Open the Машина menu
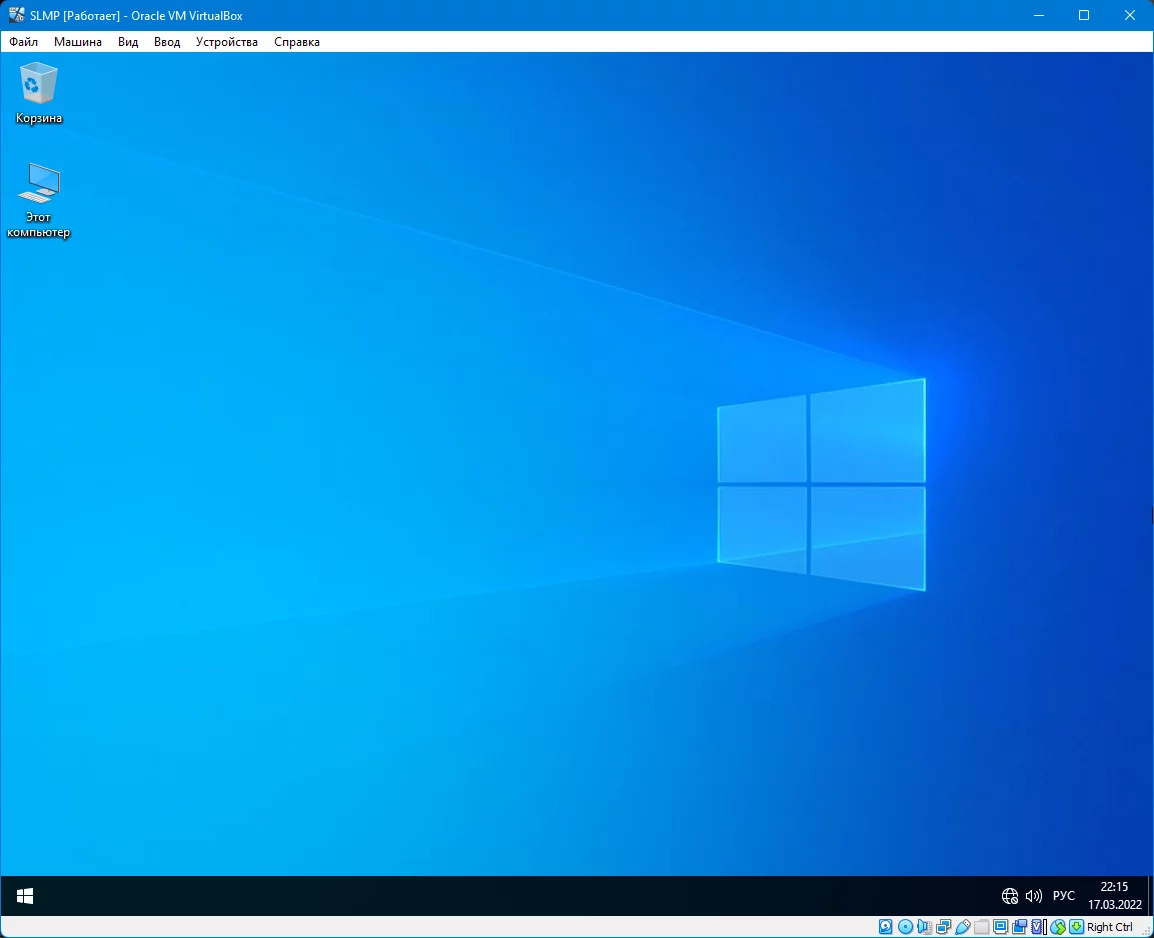The width and height of the screenshot is (1154, 938). tap(78, 42)
